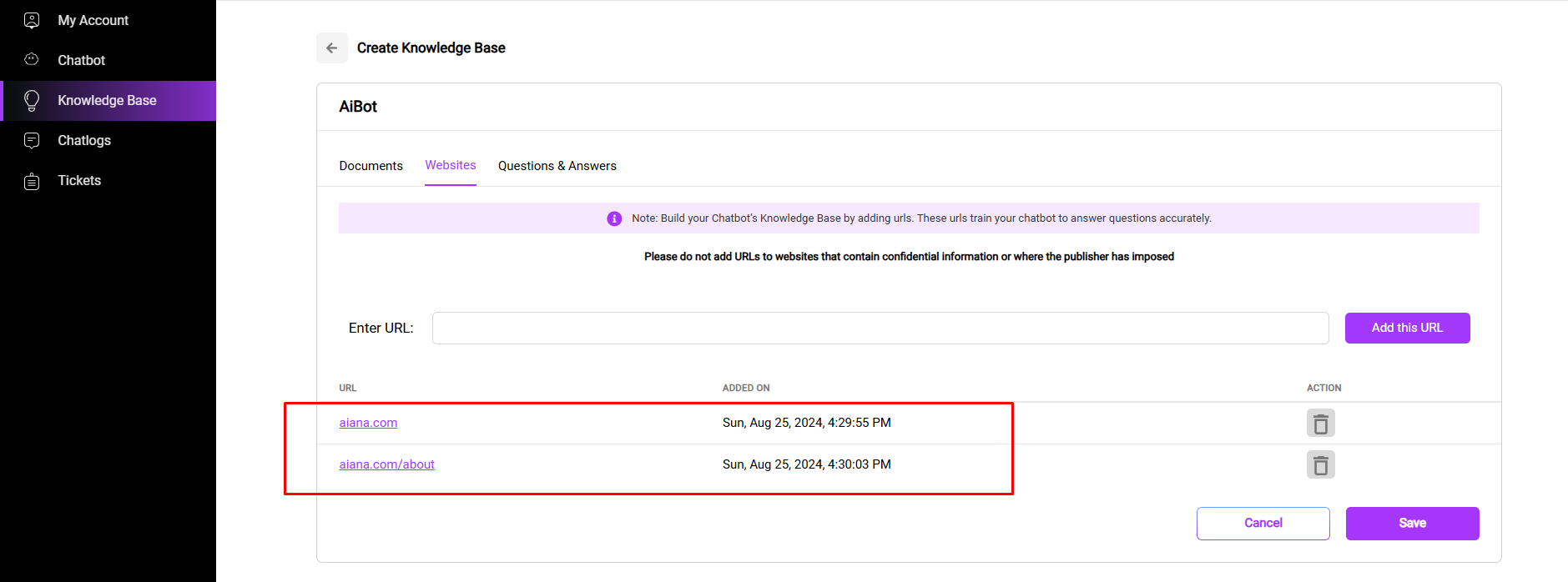Go back using the arrow button

332,48
